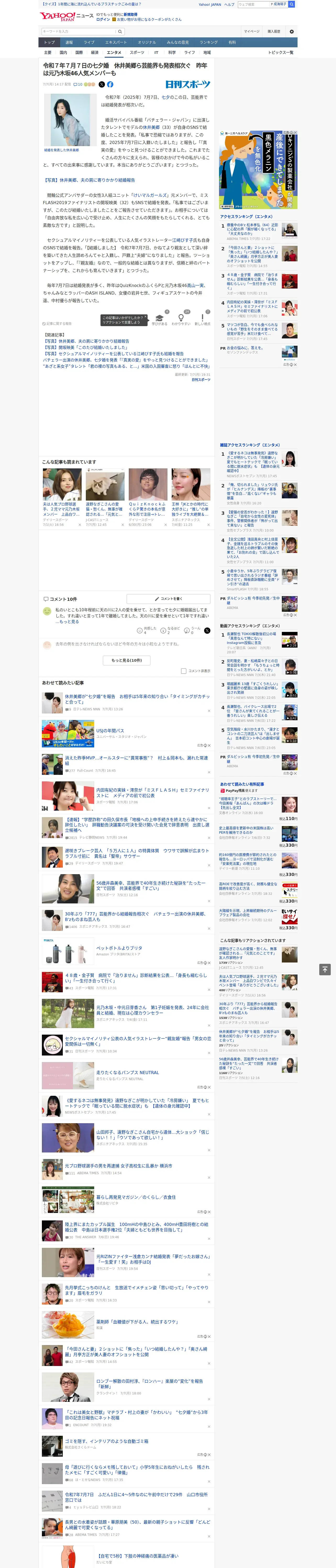Select the 国内 category tab
This screenshot has height=1568, width=336.
point(63,52)
